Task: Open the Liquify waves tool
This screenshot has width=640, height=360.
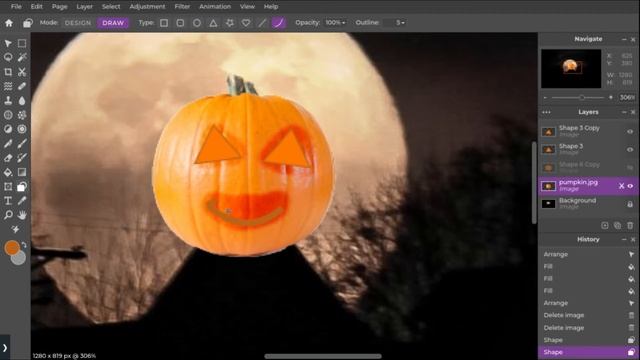Action: 8,86
